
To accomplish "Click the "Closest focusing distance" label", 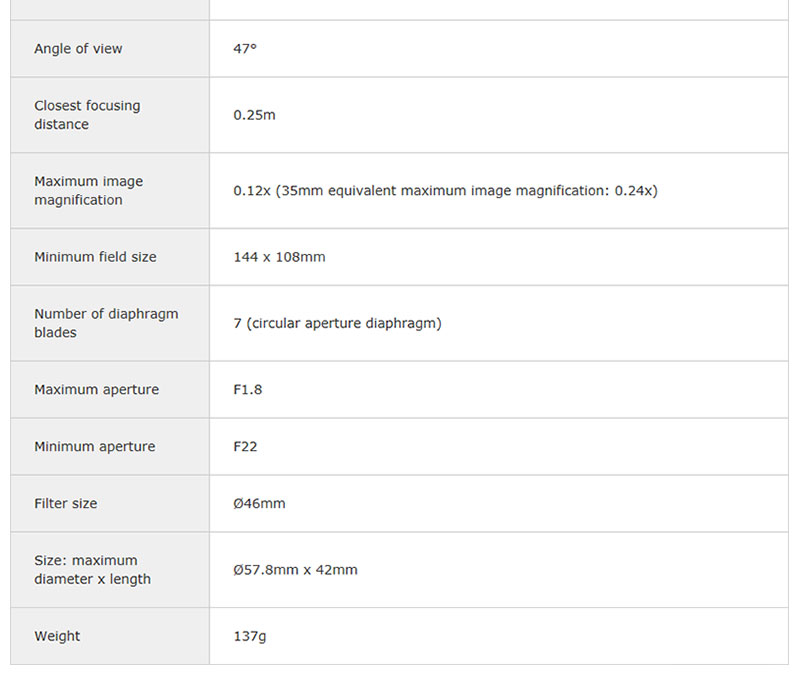I will pyautogui.click(x=87, y=115).
